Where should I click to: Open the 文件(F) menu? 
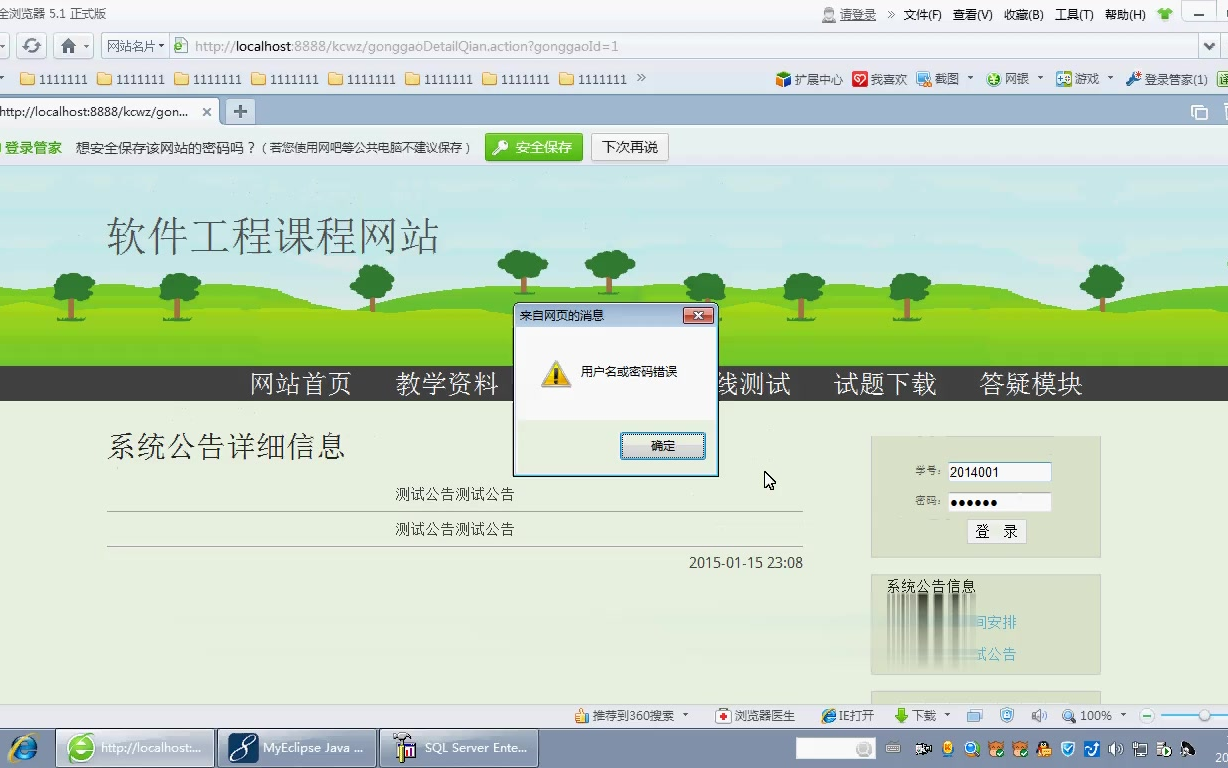922,14
